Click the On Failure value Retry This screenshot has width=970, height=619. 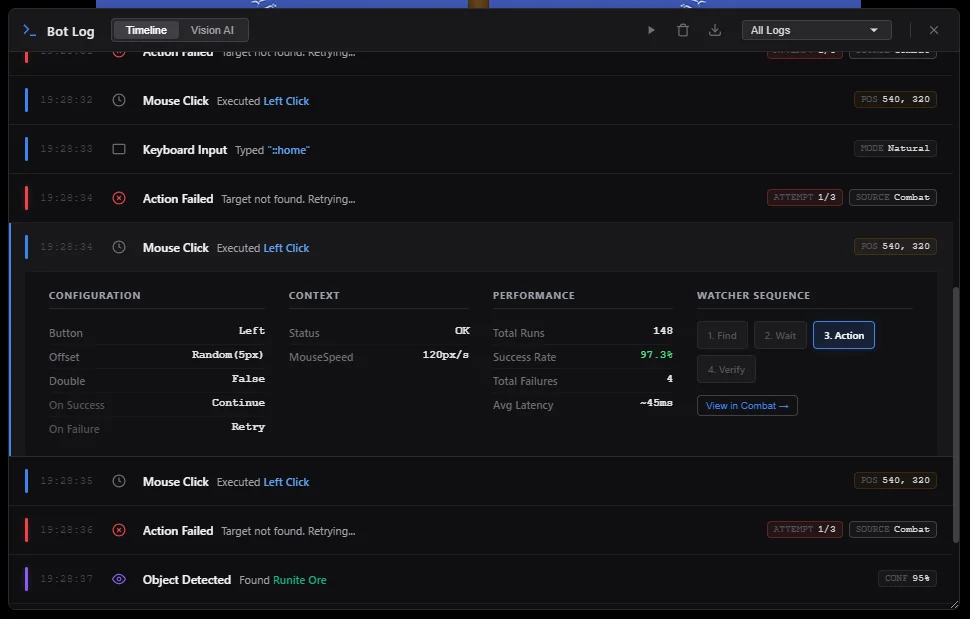(248, 427)
